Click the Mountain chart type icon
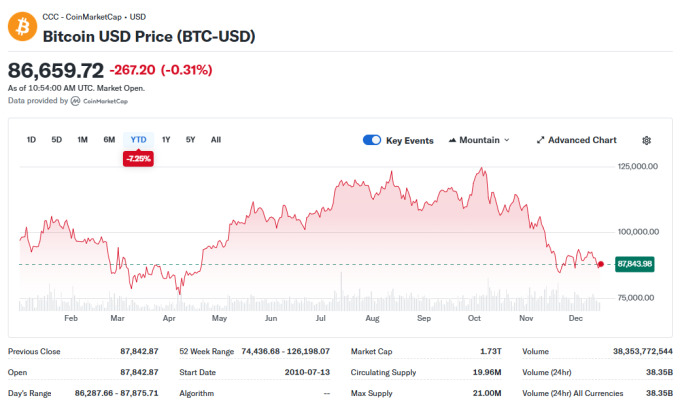Image resolution: width=680 pixels, height=415 pixels. click(453, 141)
